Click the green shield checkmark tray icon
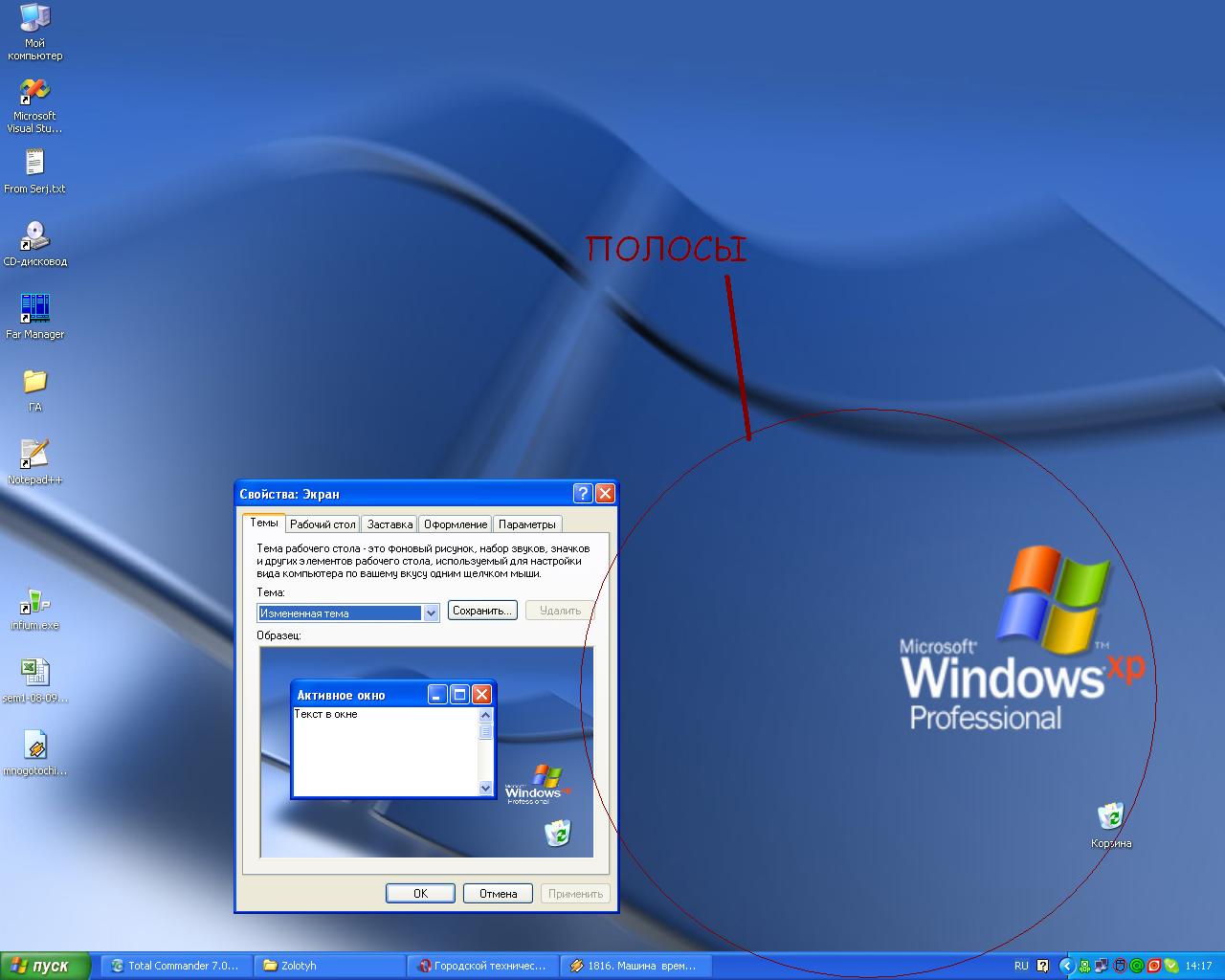This screenshot has width=1225, height=980. (1171, 966)
